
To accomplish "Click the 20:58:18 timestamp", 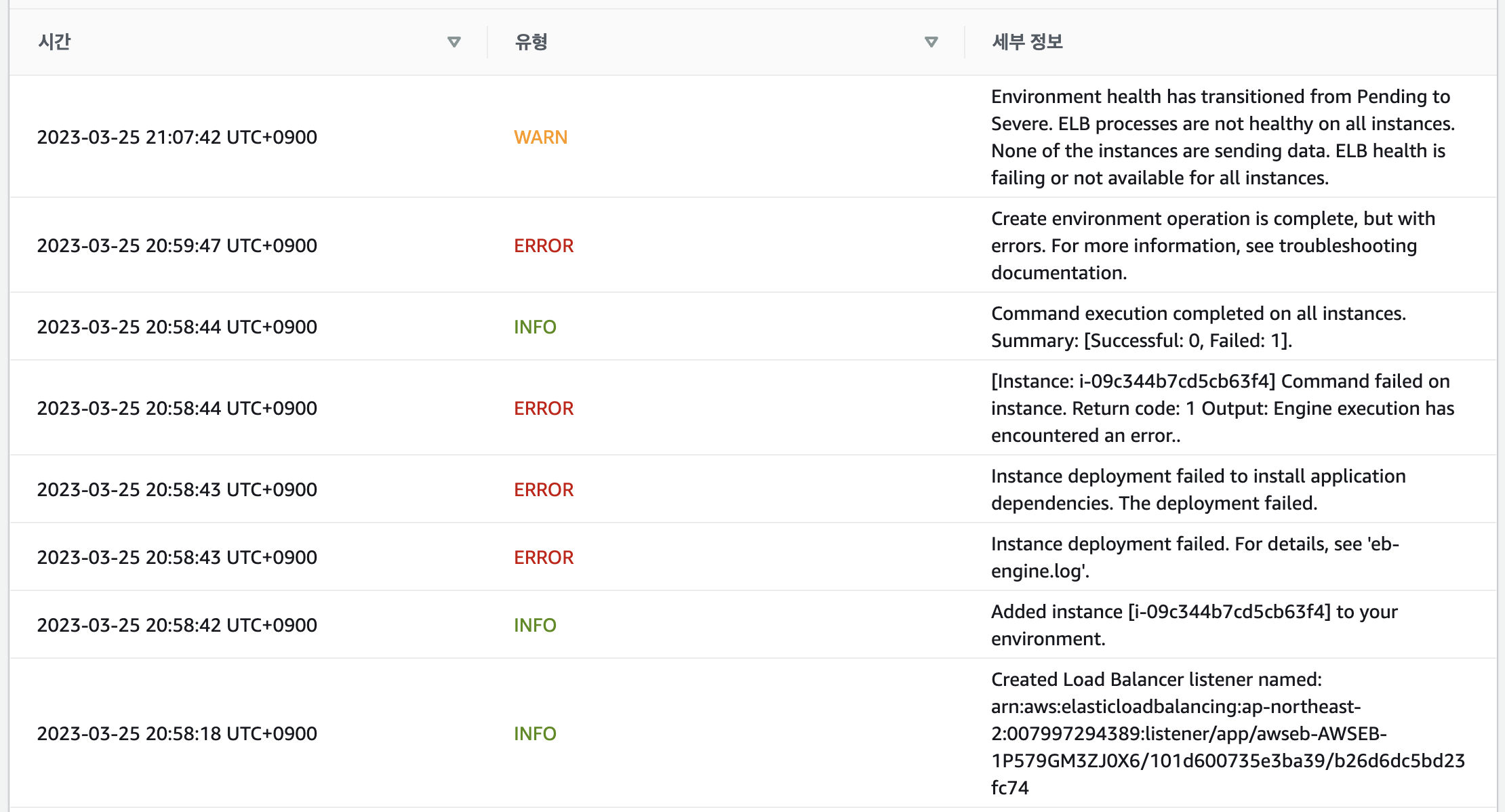I will 177,733.
